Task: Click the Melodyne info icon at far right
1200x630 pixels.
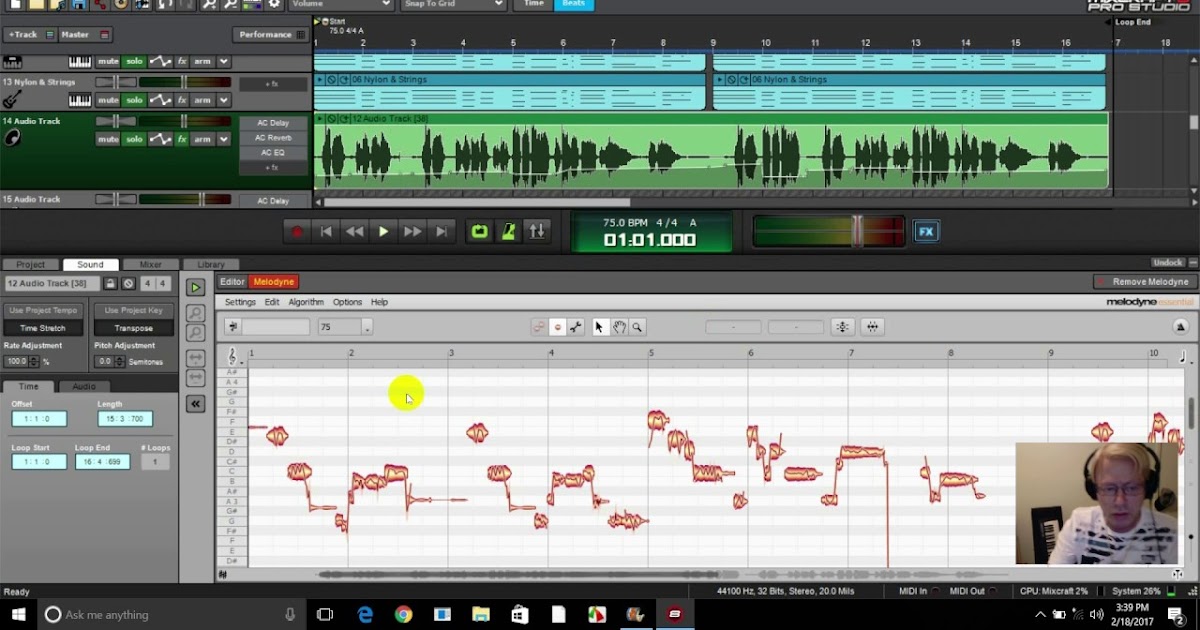Action: tap(1180, 327)
